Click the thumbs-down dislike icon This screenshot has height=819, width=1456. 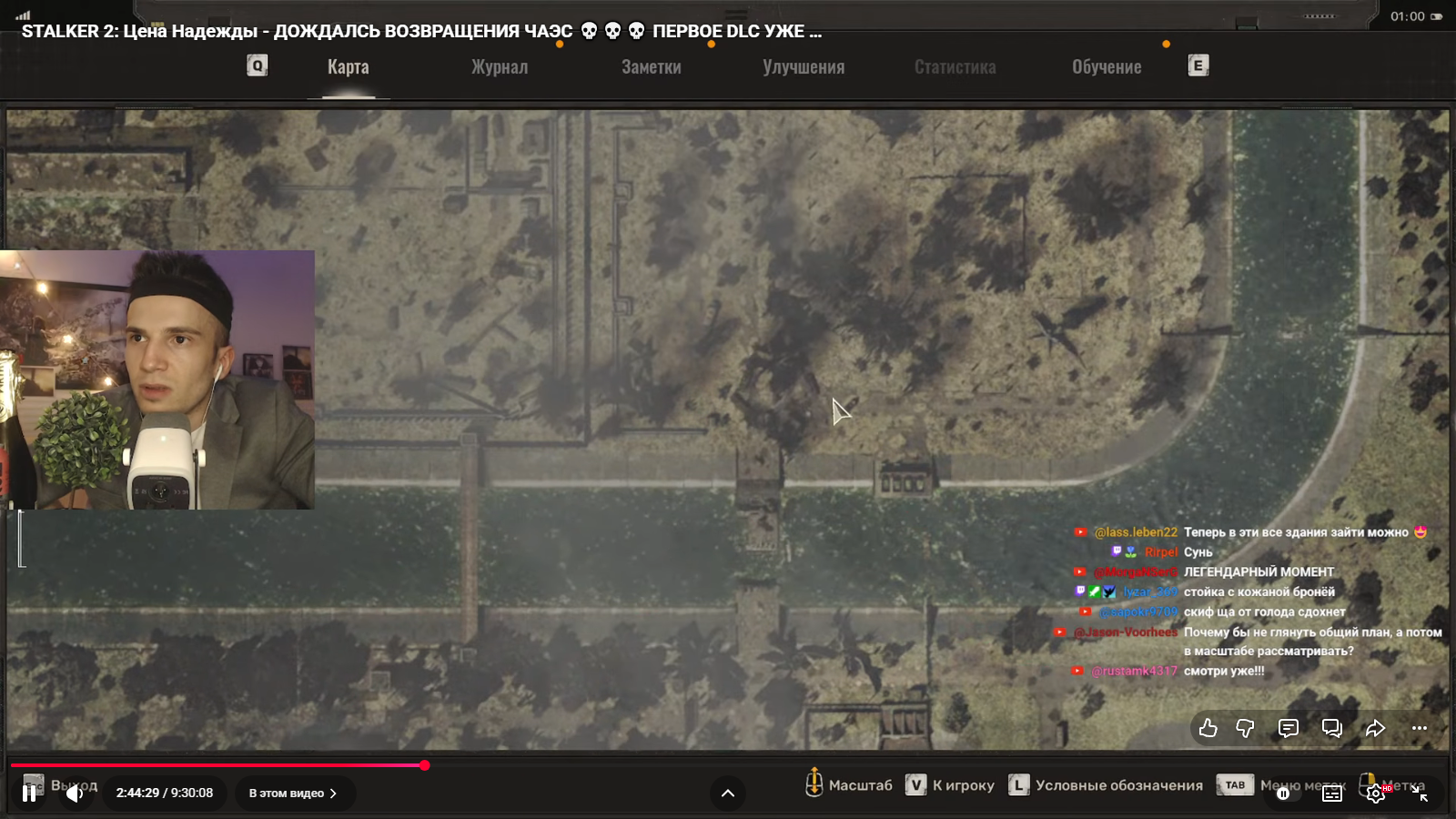tap(1245, 728)
